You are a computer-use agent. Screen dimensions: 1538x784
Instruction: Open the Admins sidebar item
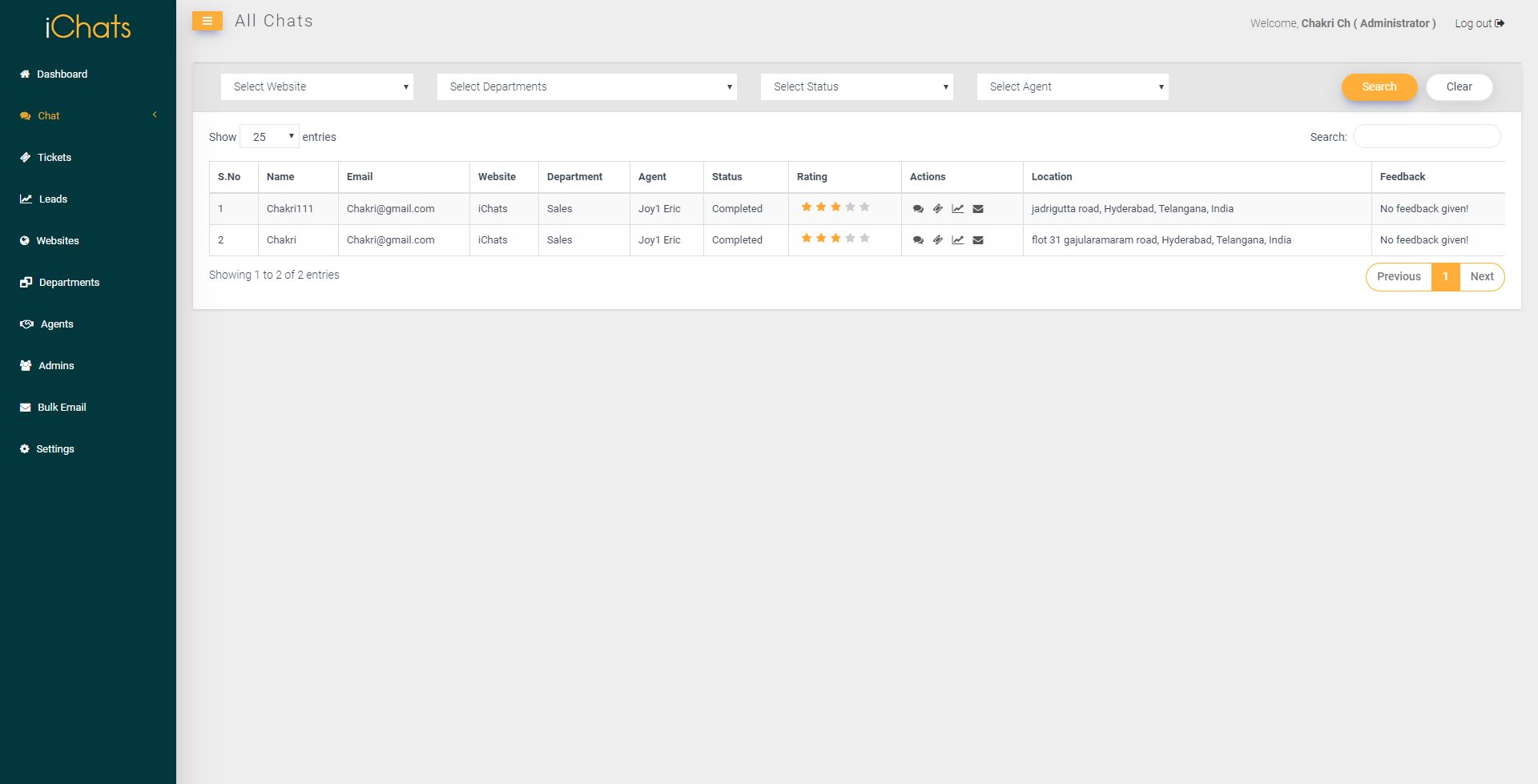pos(56,365)
